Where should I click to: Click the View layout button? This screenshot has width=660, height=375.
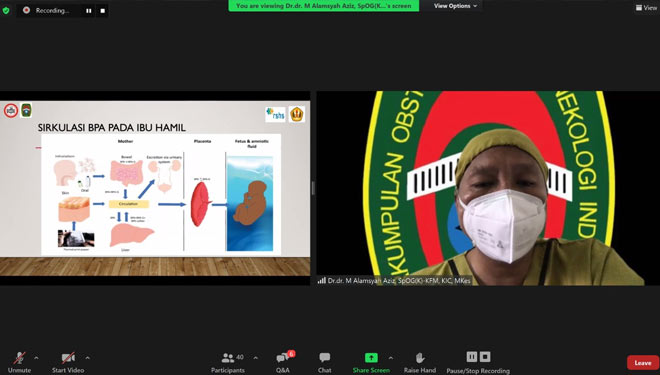coord(647,7)
